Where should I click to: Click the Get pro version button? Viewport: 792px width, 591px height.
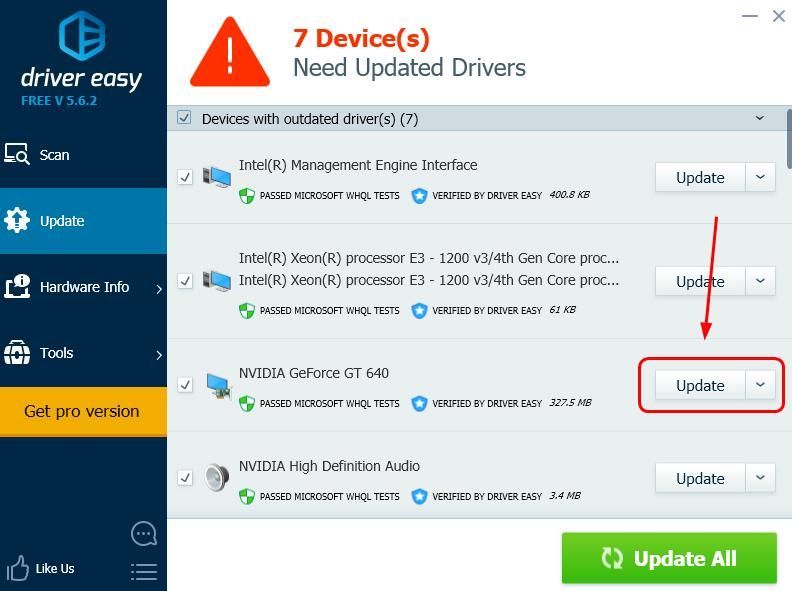click(83, 411)
